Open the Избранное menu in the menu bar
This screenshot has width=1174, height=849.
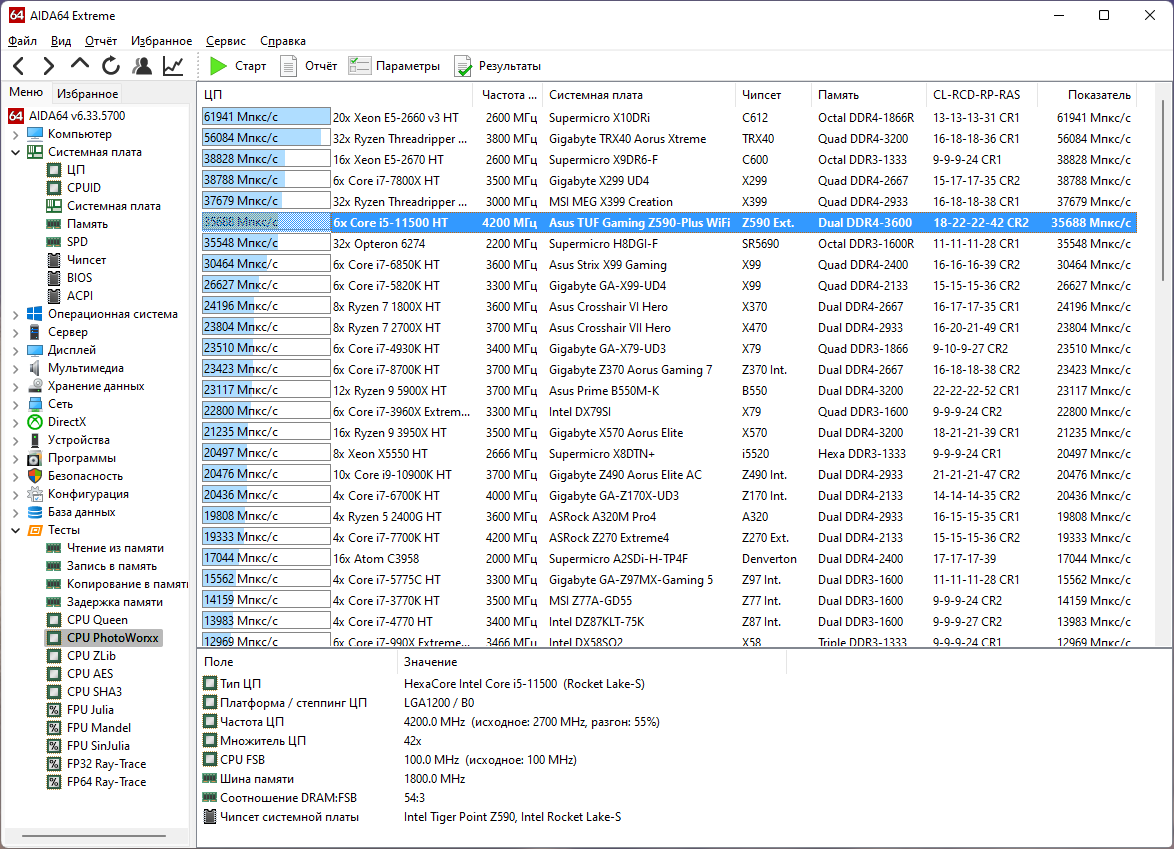tap(161, 41)
